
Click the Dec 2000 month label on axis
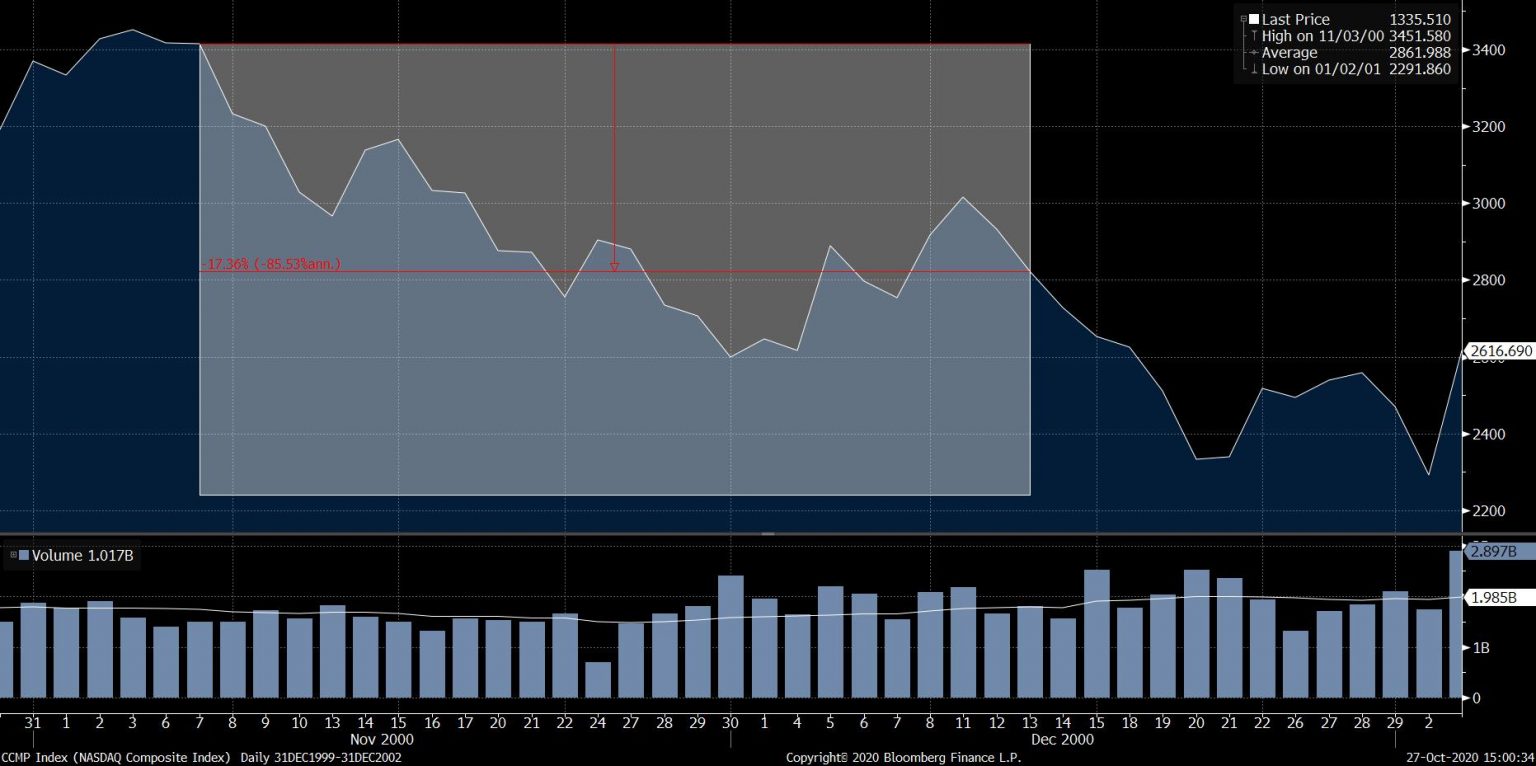click(x=1061, y=740)
